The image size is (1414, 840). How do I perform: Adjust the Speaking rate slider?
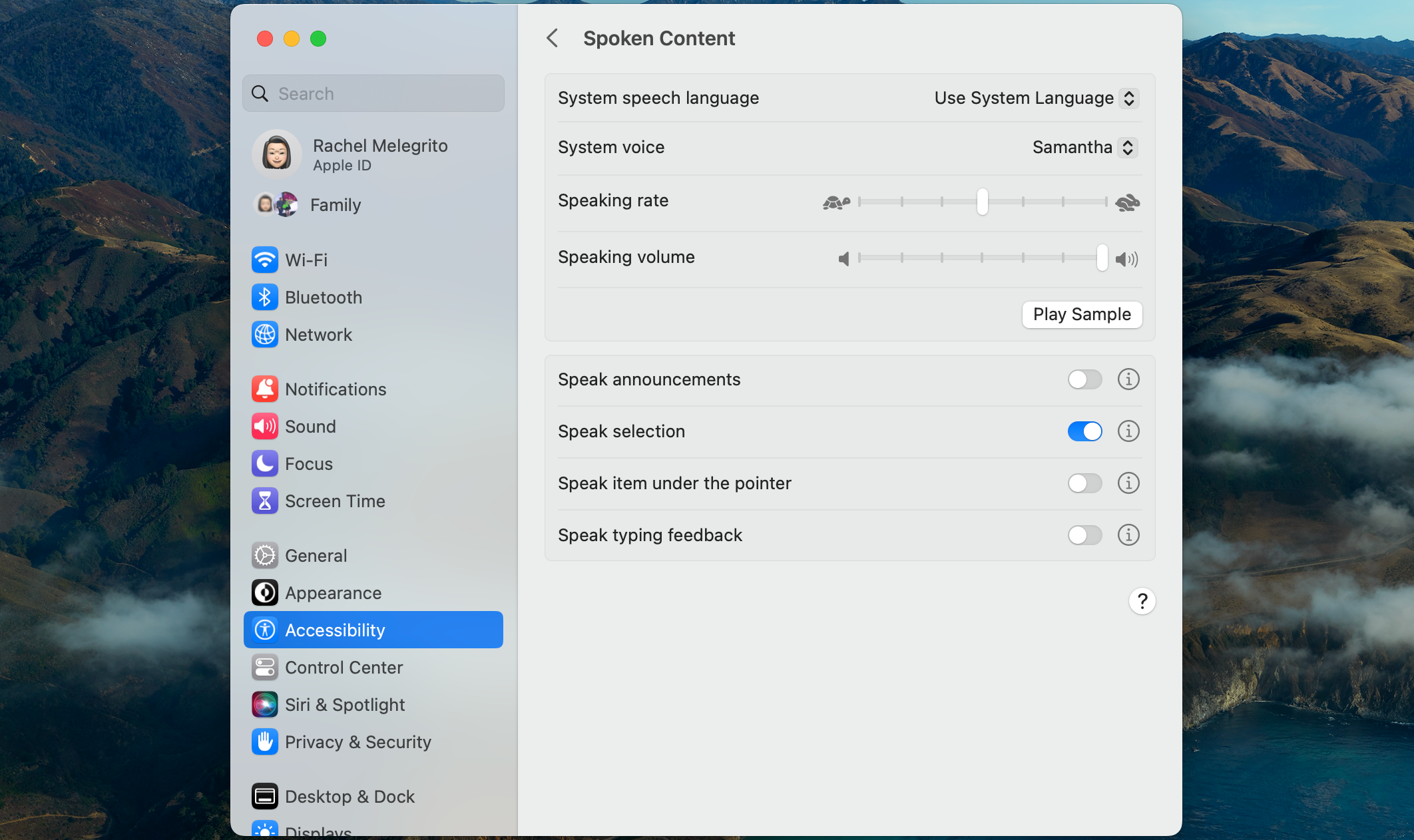[x=983, y=202]
